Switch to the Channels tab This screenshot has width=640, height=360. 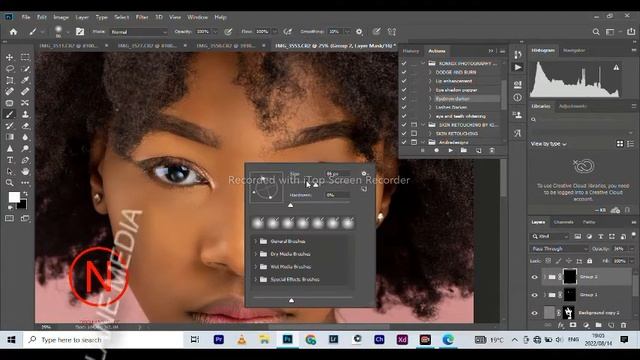coord(564,222)
